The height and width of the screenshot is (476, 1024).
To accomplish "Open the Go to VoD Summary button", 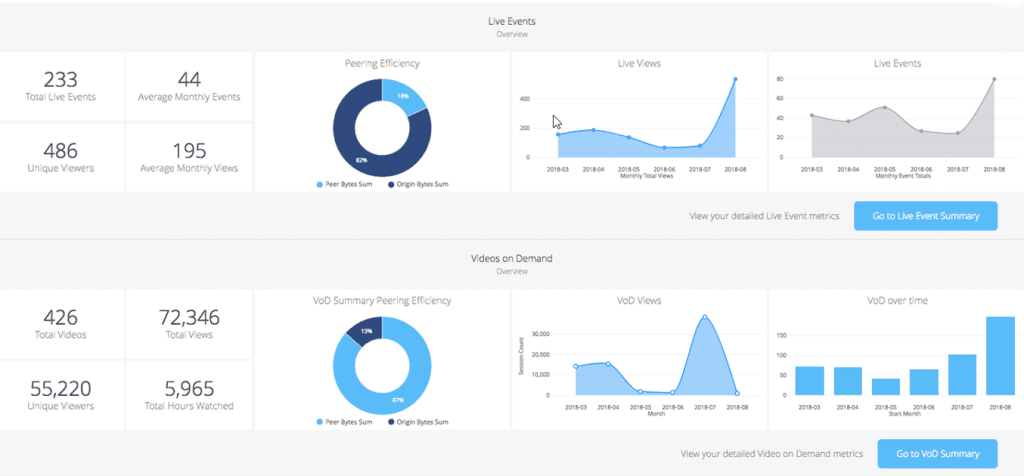I will (x=937, y=453).
